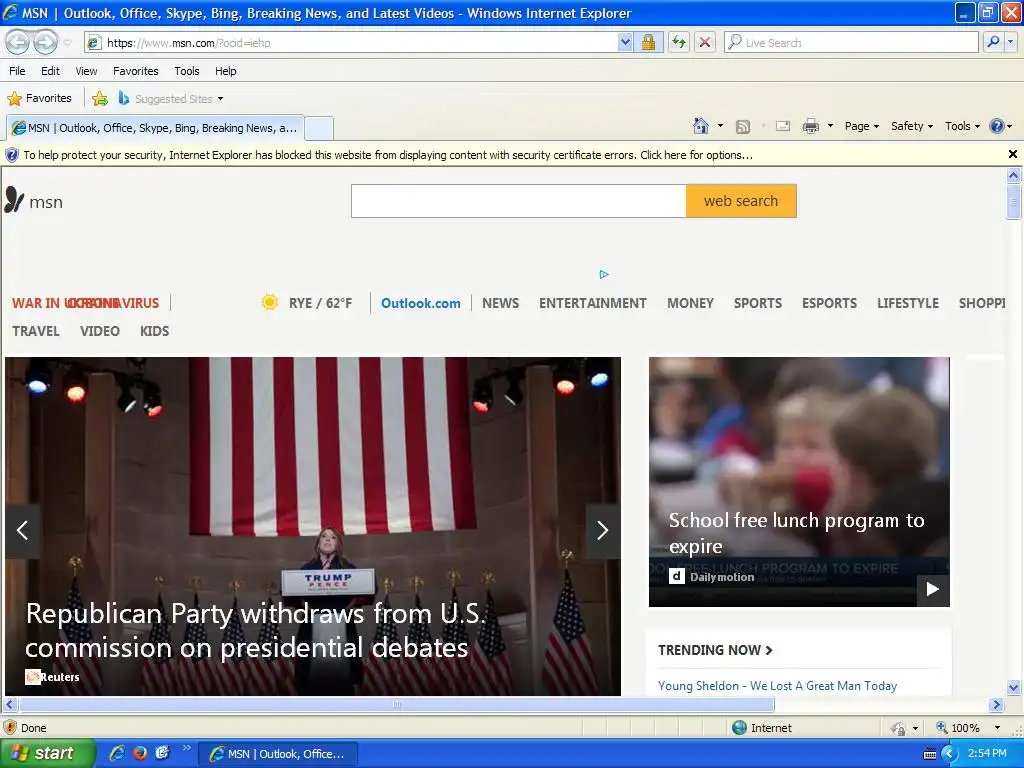Open the Home button dropdown arrow

720,126
